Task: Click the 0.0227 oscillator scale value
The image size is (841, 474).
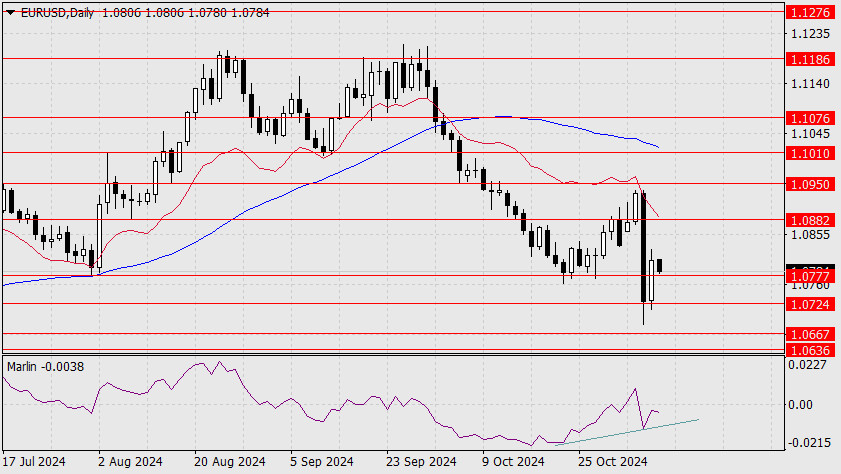Action: point(808,365)
